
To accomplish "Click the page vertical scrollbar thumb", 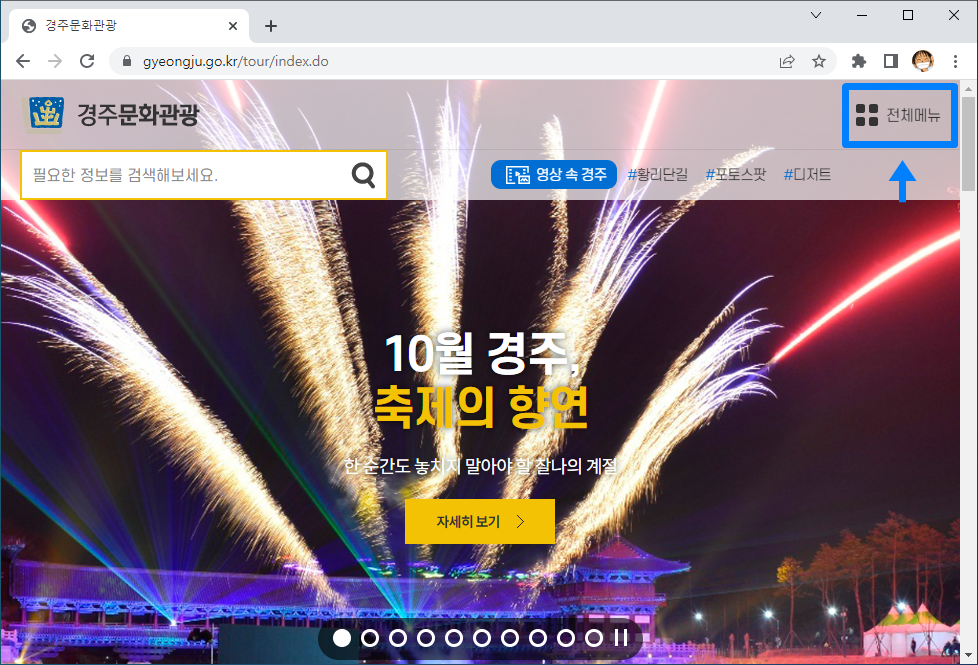I will [968, 145].
